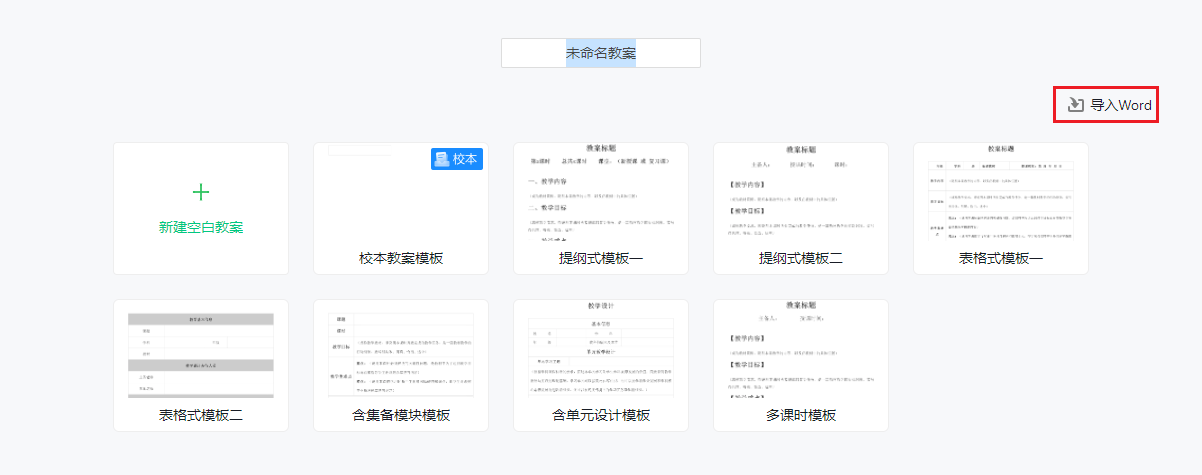The height and width of the screenshot is (475, 1202).
Task: Select the 表格式模板一 label
Action: [x=1001, y=258]
